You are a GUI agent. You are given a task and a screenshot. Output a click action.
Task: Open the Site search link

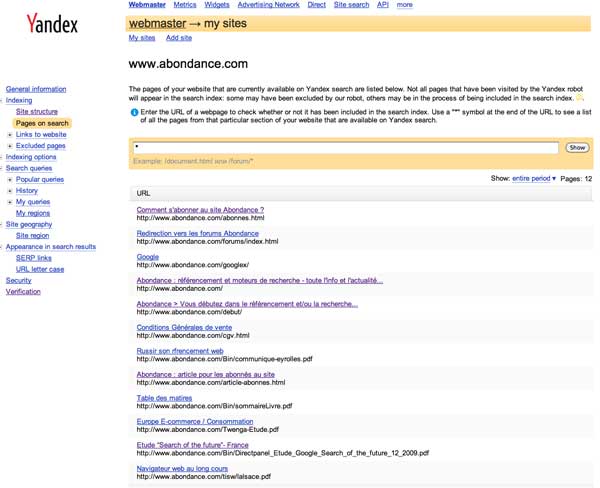coord(351,5)
